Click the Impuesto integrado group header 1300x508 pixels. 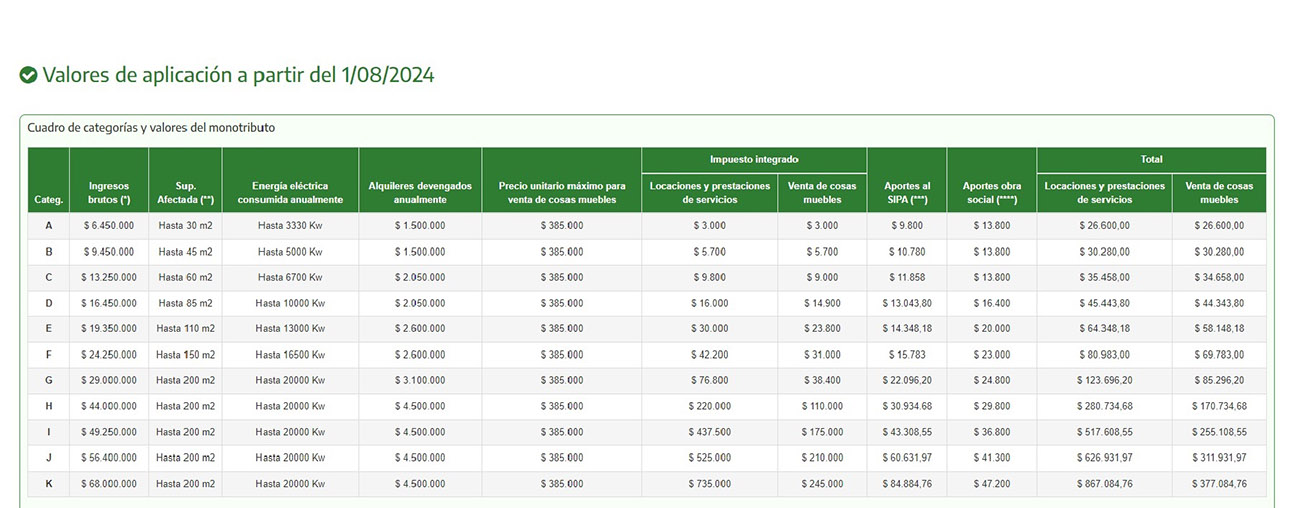click(754, 160)
